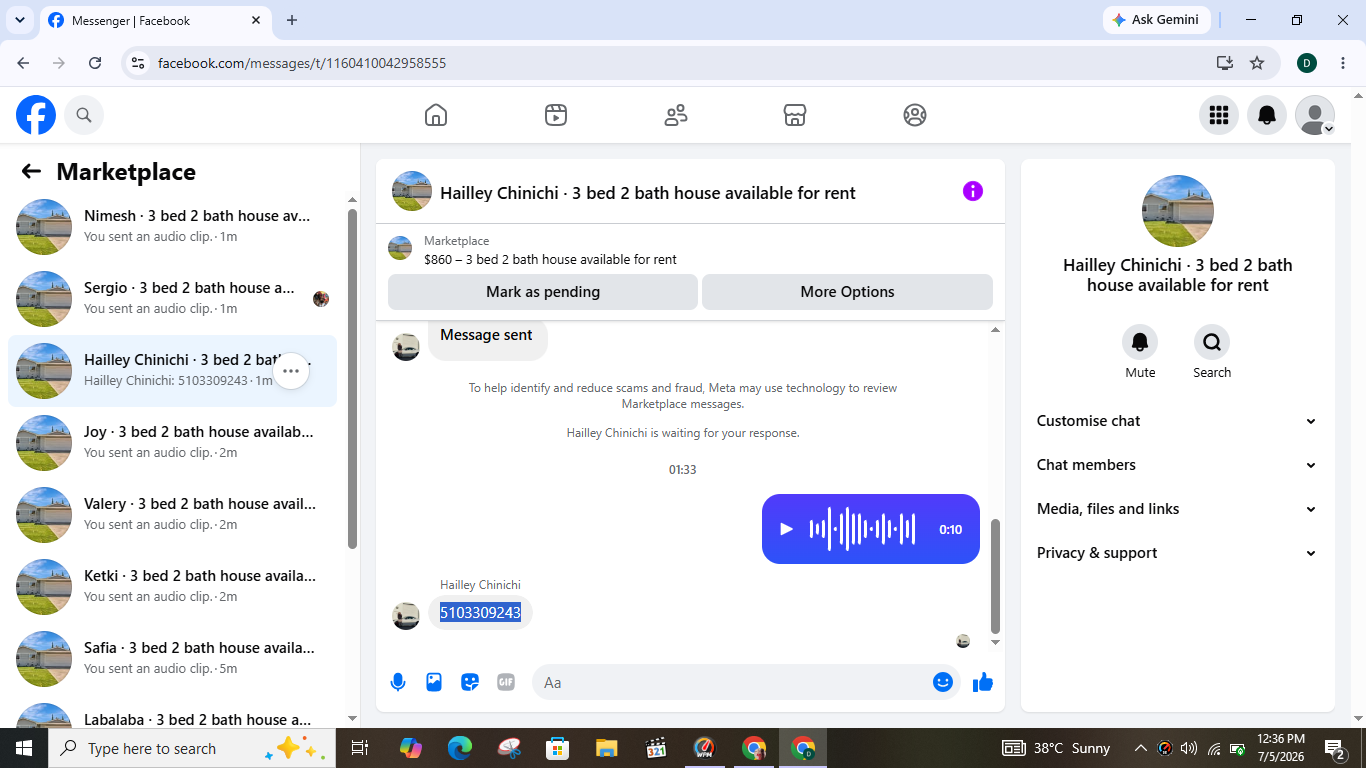This screenshot has width=1366, height=768.
Task: Mute this conversation with bell icon
Action: click(x=1140, y=342)
